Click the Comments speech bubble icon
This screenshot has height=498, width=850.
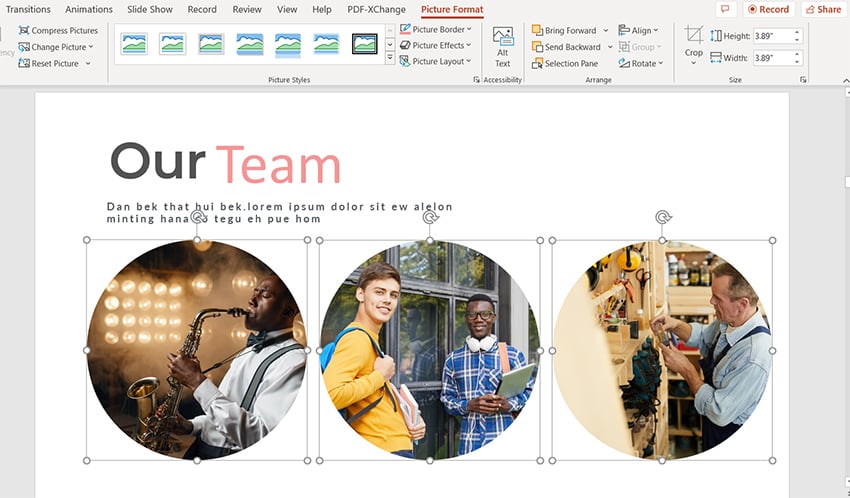(x=725, y=9)
